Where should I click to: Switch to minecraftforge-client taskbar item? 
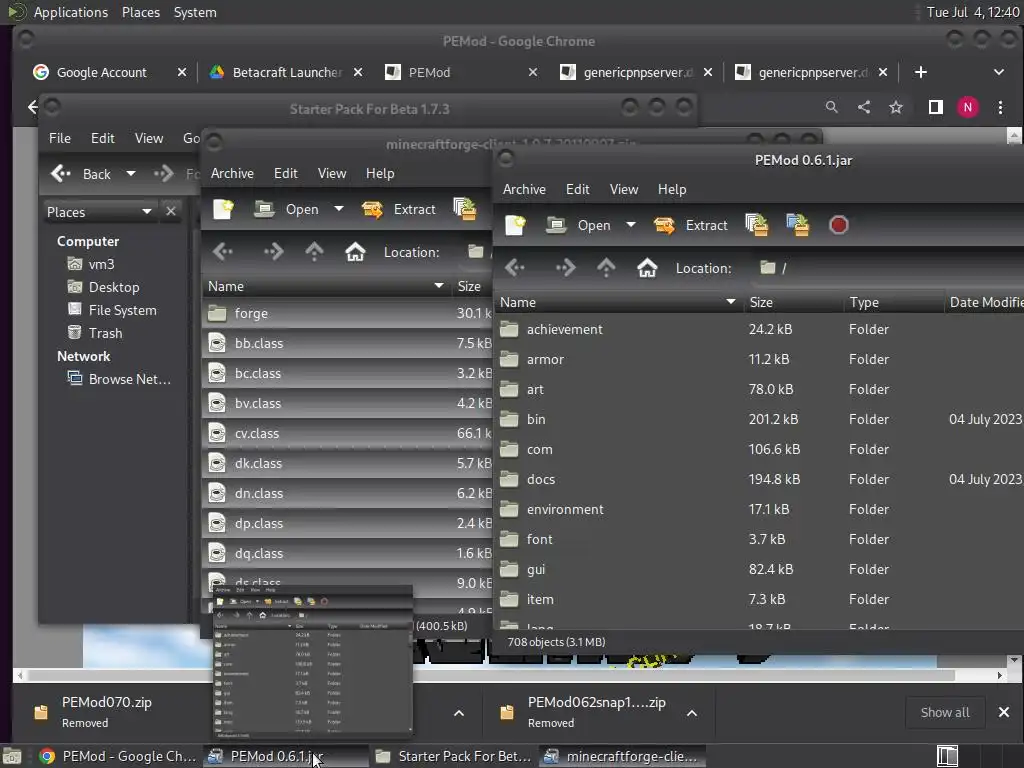coord(622,756)
